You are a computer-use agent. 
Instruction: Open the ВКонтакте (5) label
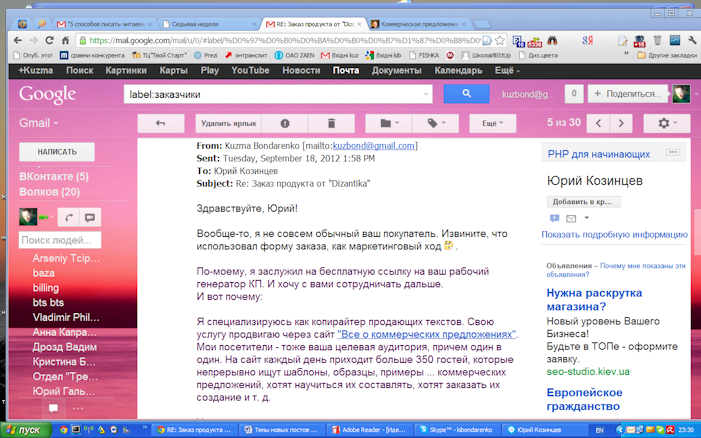(x=54, y=177)
